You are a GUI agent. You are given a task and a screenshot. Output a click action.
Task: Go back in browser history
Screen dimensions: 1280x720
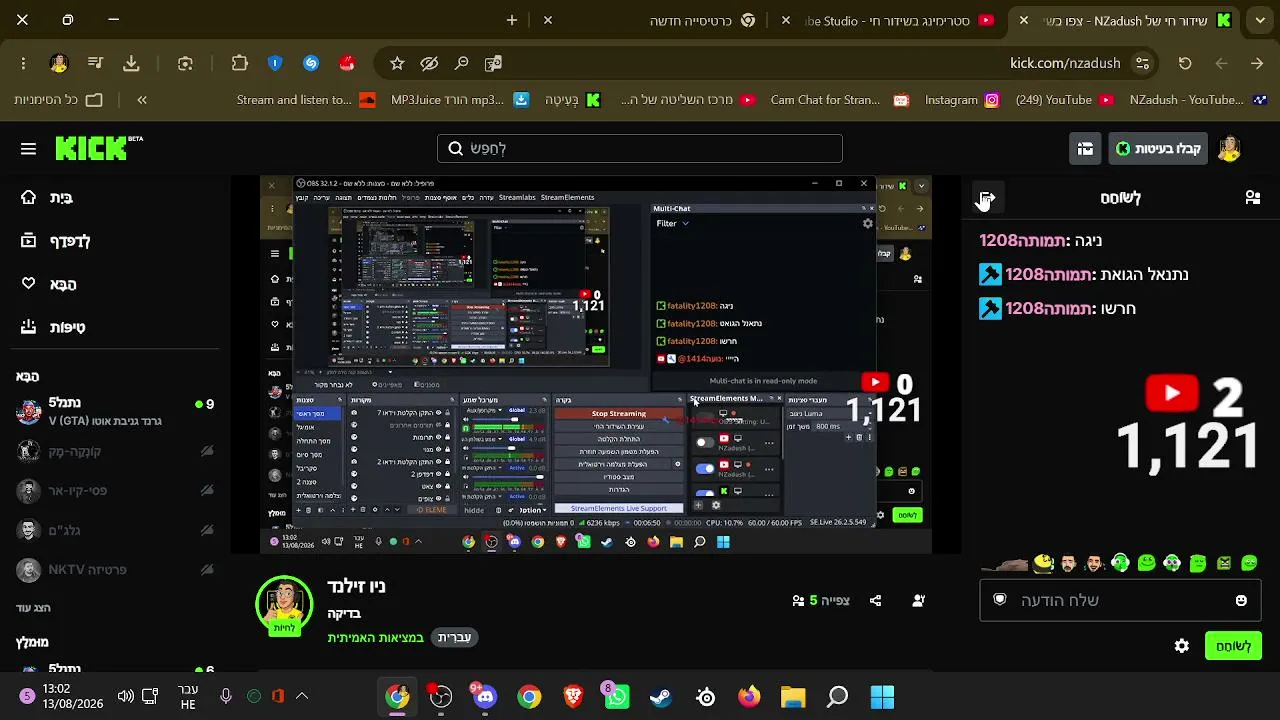tap(1257, 63)
